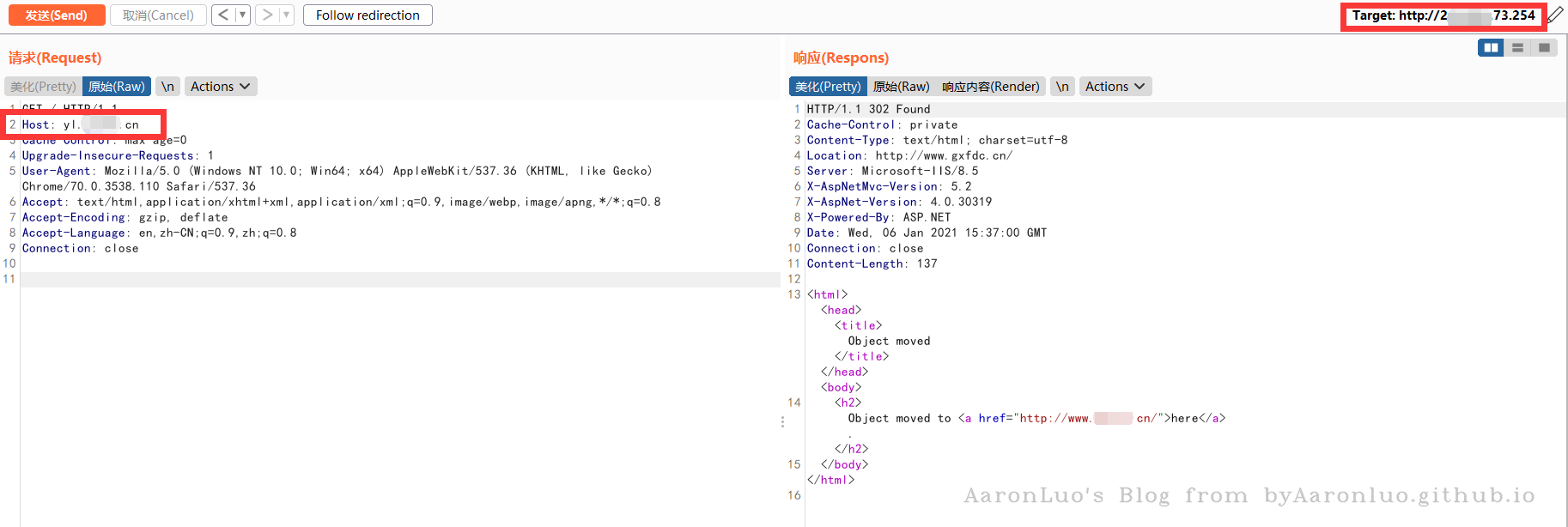Select the horizontal split layout icon
Screen dimensions: 1568x527
pos(1518,47)
